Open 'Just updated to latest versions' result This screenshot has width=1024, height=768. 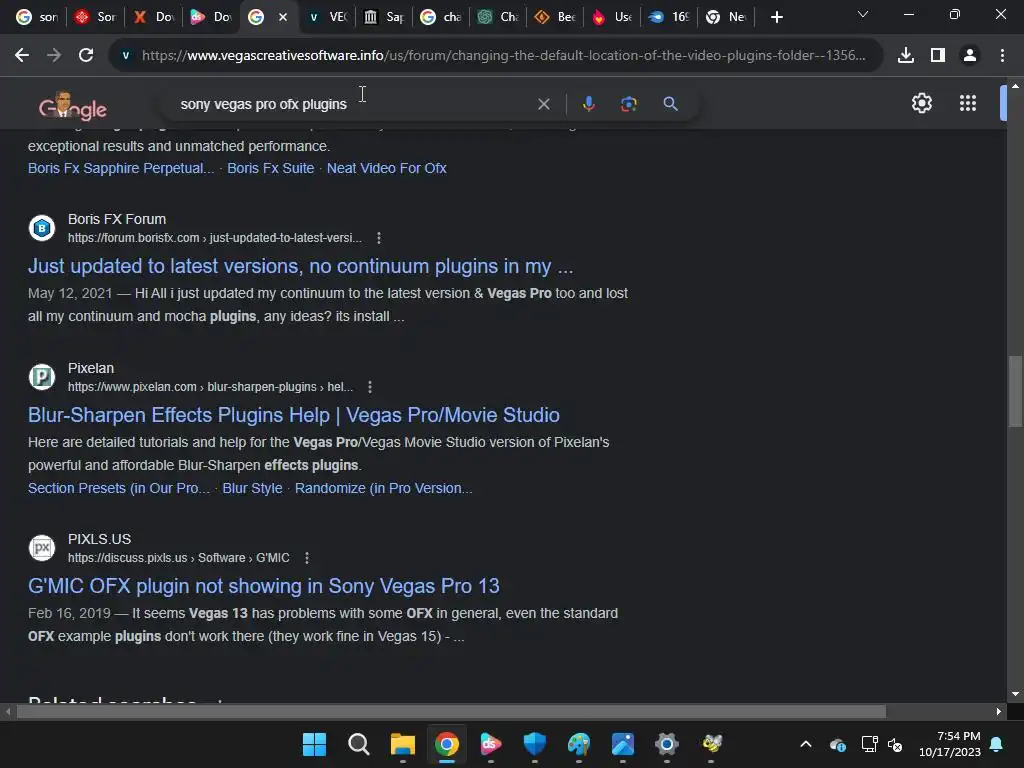point(300,266)
